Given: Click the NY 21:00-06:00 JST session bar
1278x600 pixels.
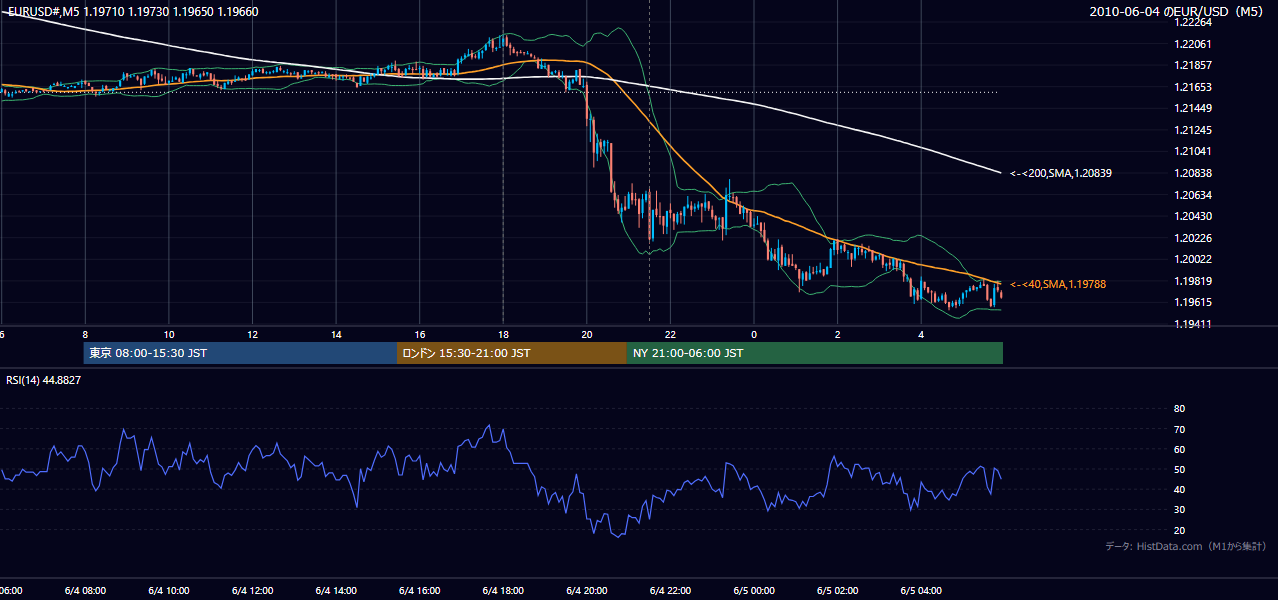Looking at the screenshot, I should (x=814, y=353).
